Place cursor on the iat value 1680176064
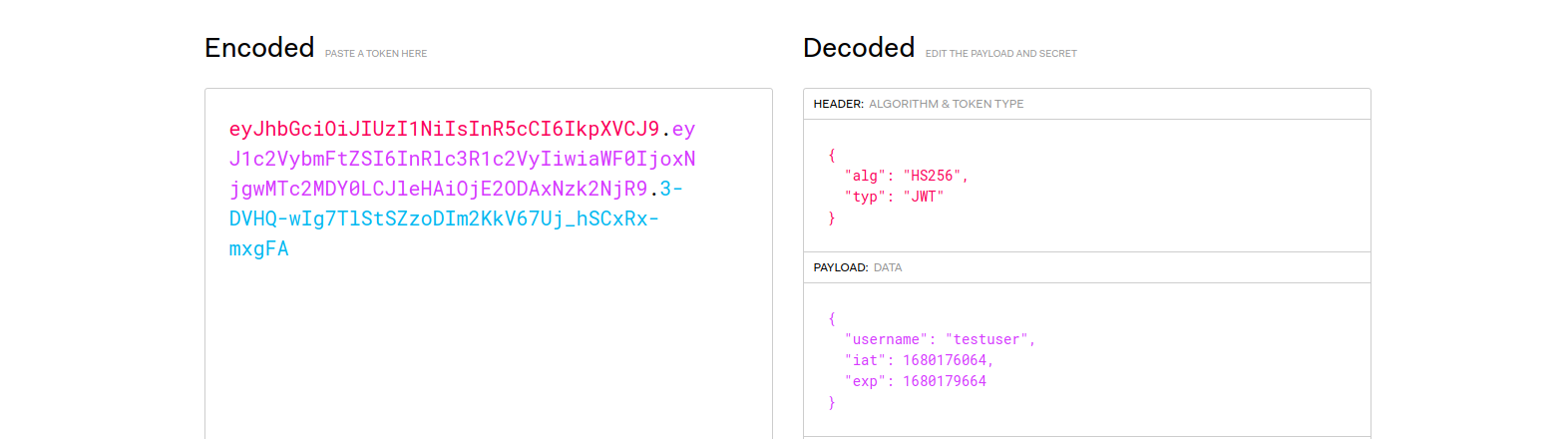The width and height of the screenshot is (1568, 439). [945, 360]
